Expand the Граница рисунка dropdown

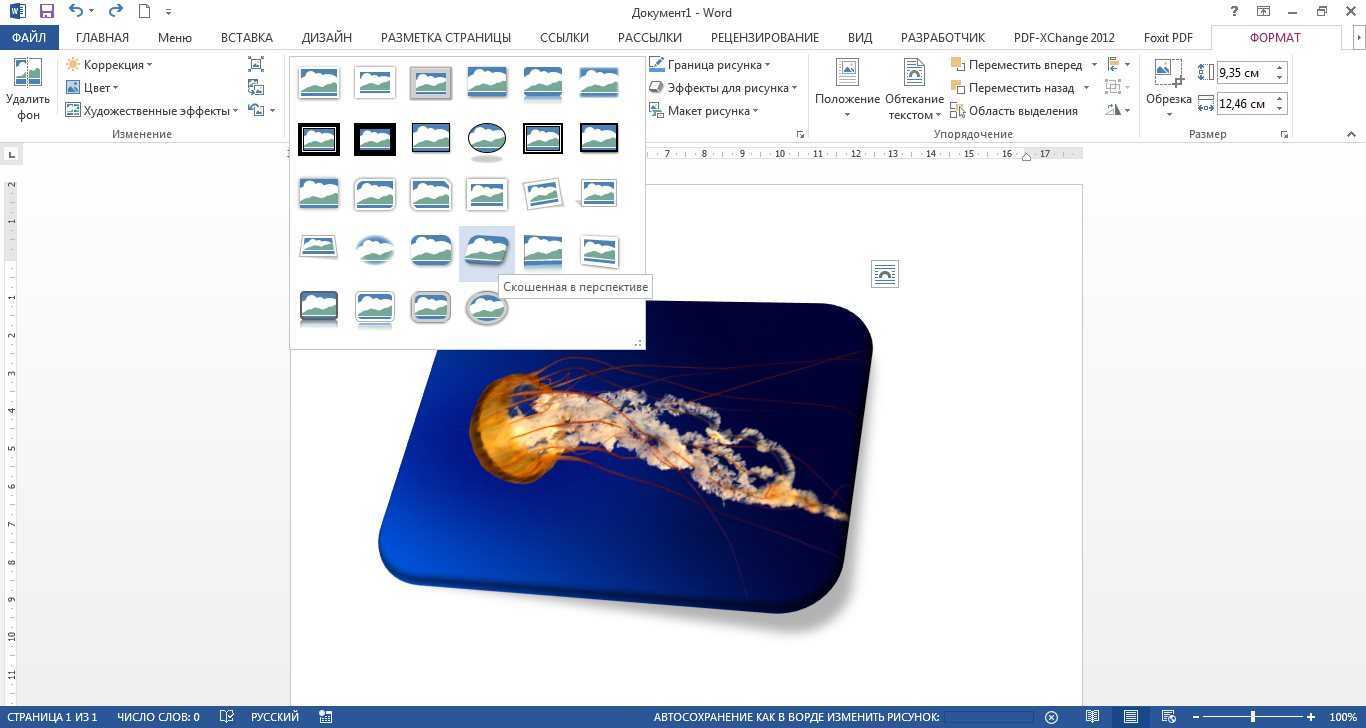pyautogui.click(x=710, y=65)
